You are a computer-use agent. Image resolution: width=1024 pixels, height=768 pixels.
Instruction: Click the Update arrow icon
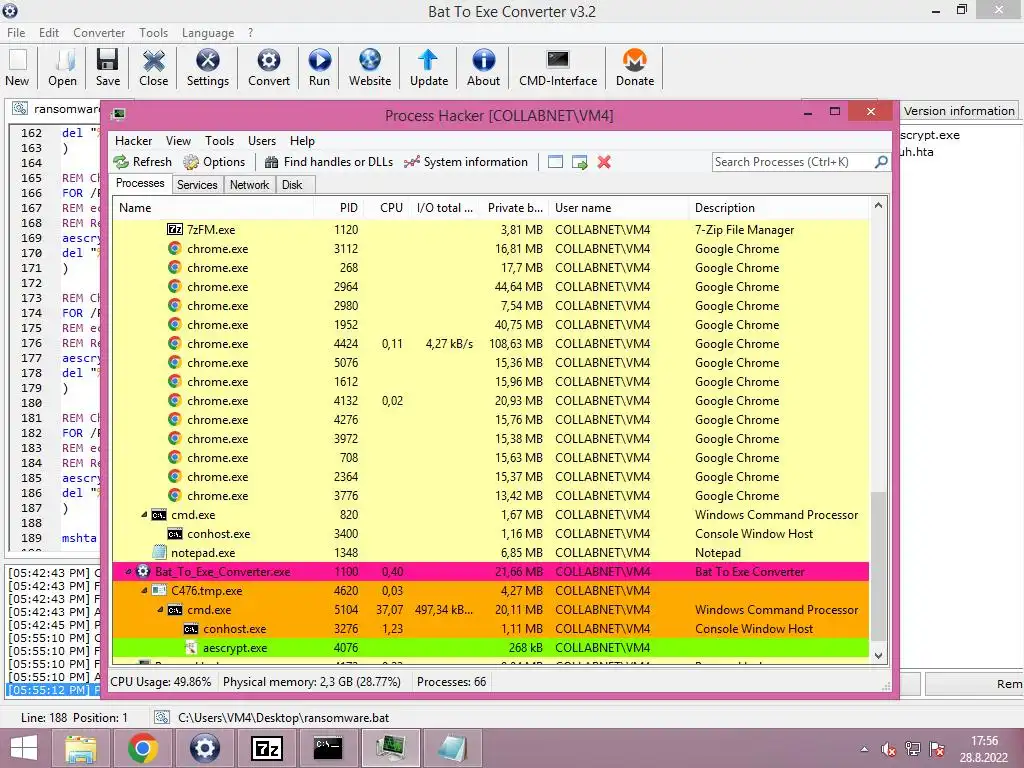pyautogui.click(x=428, y=68)
